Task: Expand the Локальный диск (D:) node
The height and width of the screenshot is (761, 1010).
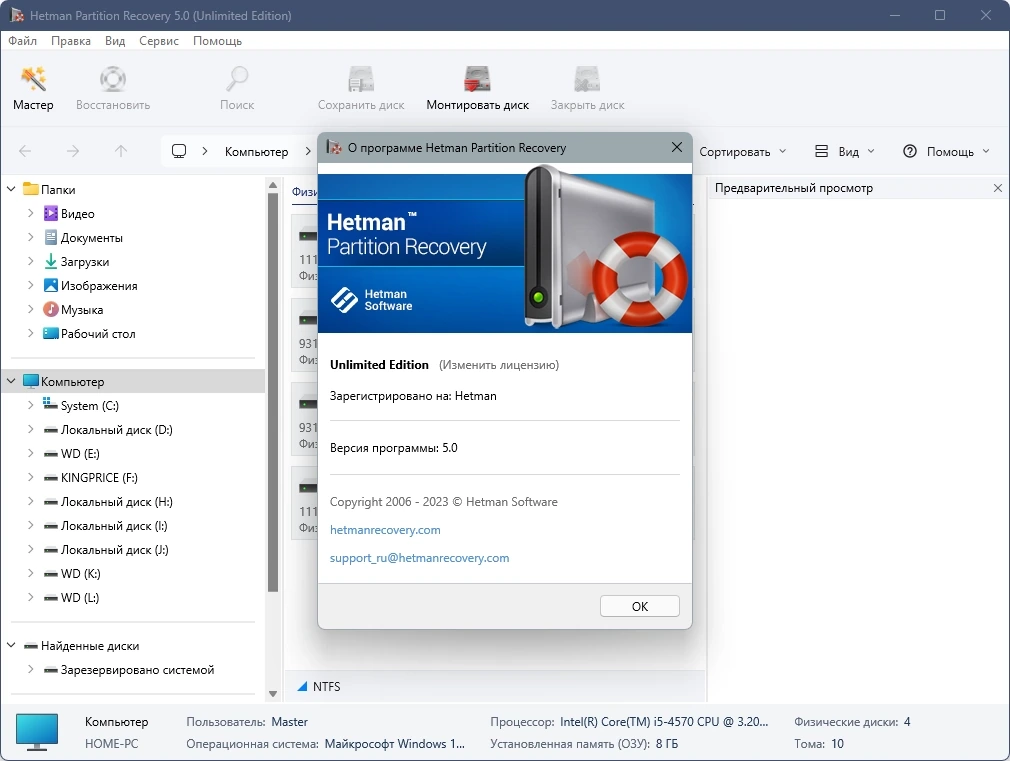Action: pos(30,429)
